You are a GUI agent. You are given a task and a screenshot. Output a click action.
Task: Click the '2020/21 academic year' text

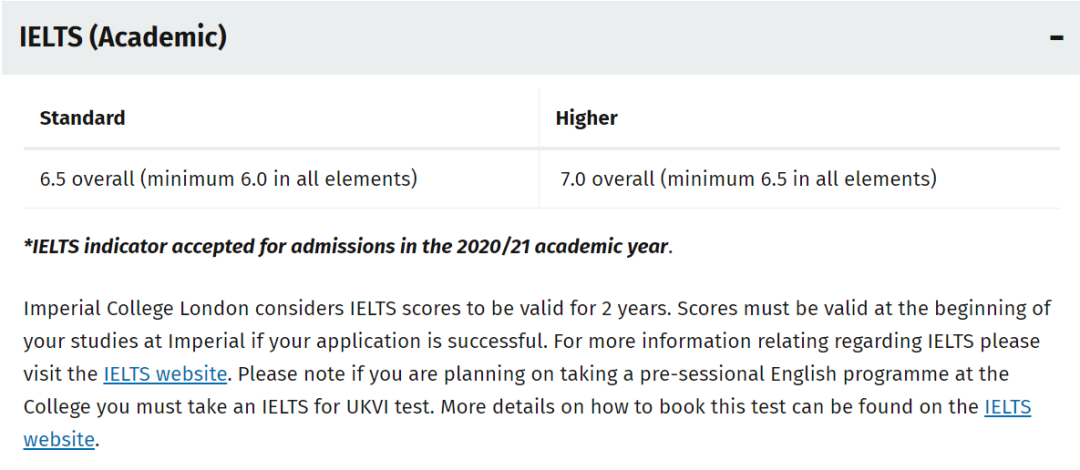pos(562,247)
